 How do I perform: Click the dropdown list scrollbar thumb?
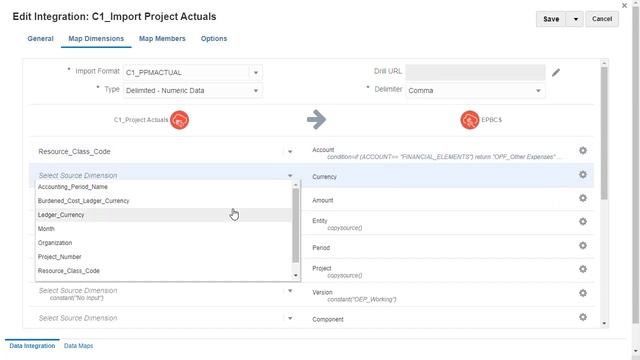click(x=296, y=225)
